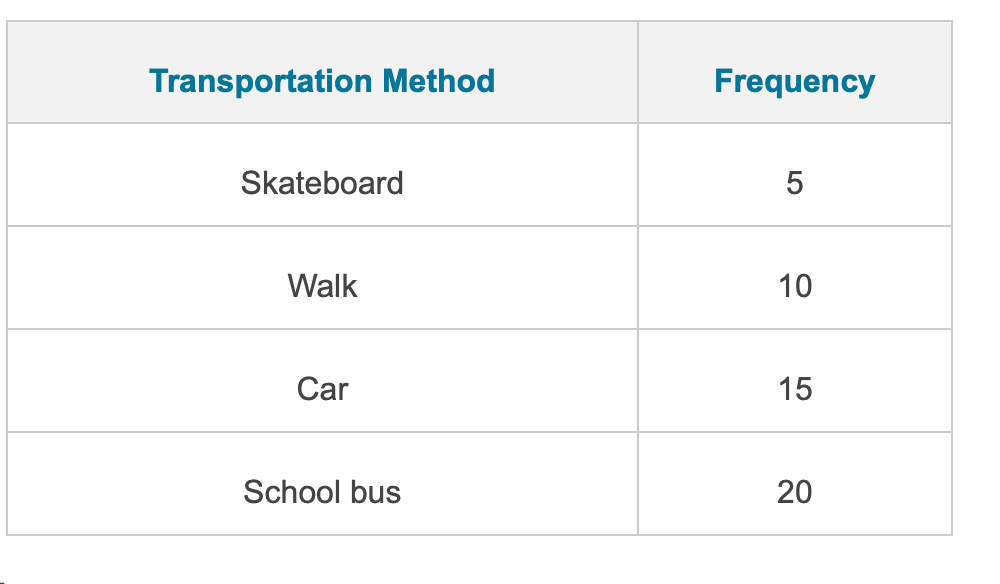This screenshot has height=584, width=1000.
Task: Select the frequency value 5
Action: point(795,184)
